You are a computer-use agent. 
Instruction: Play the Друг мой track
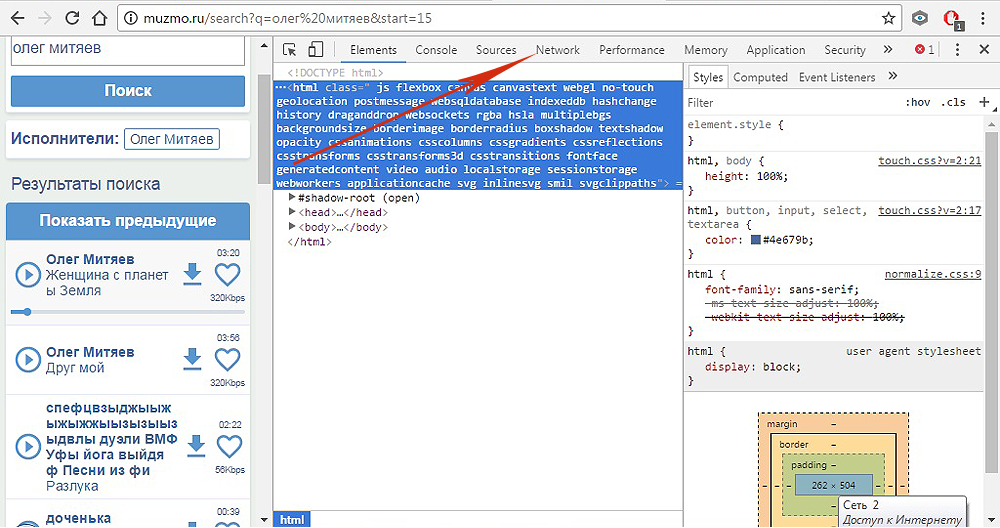[x=28, y=360]
